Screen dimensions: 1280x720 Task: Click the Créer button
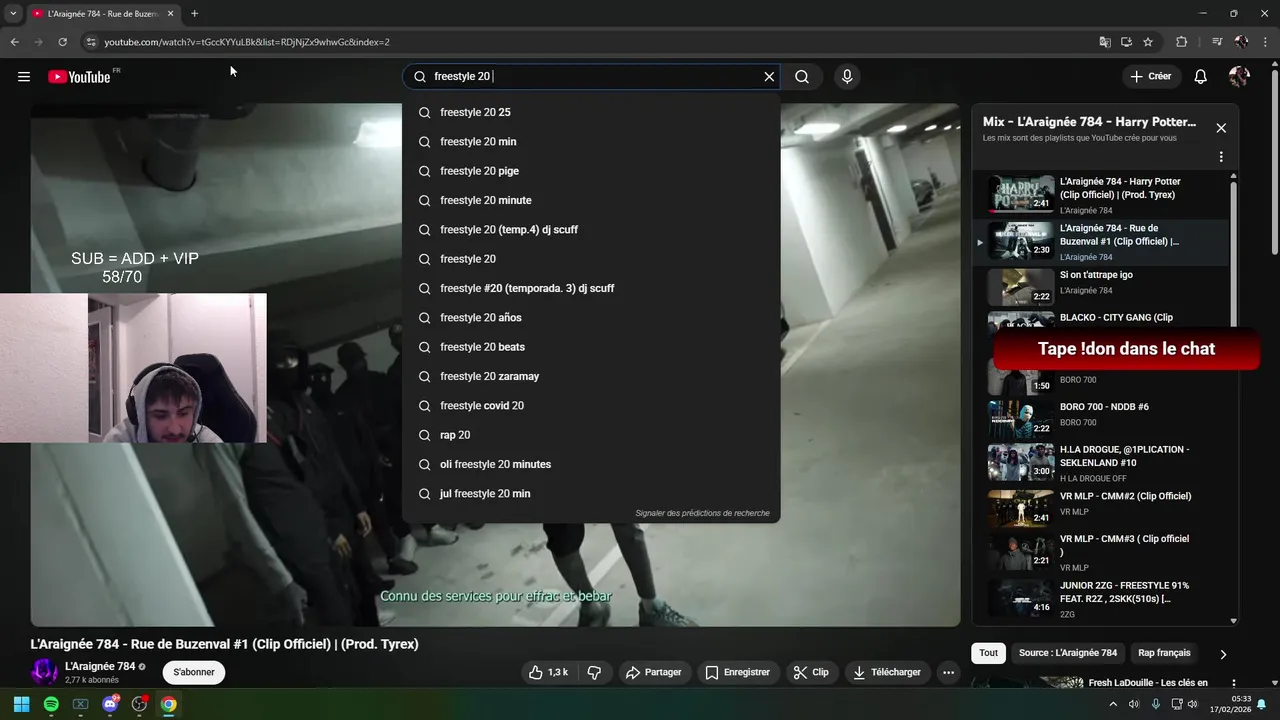pyautogui.click(x=1151, y=77)
